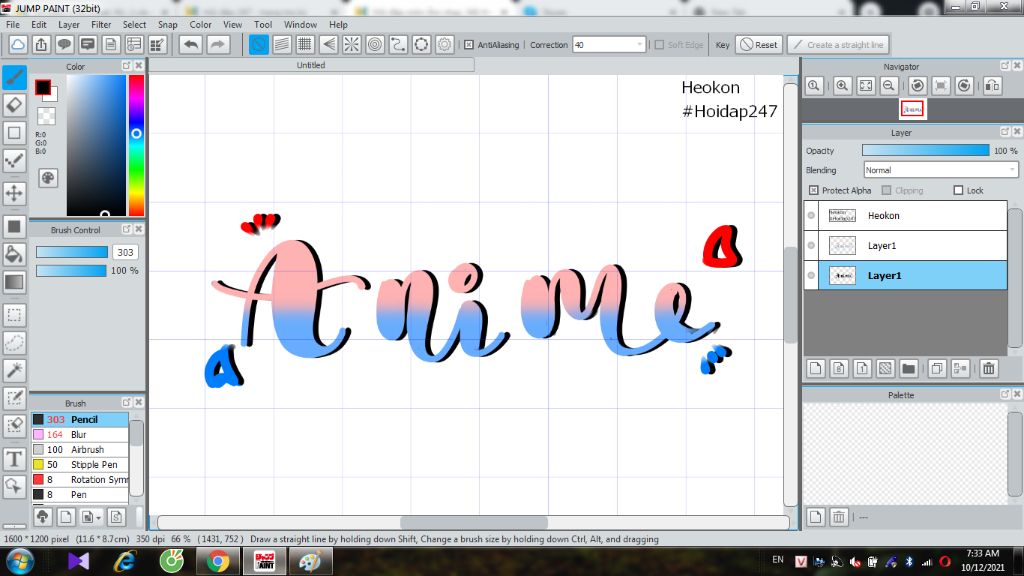Viewport: 1024px width, 576px height.
Task: Enable crisscross grid snap
Action: point(305,44)
